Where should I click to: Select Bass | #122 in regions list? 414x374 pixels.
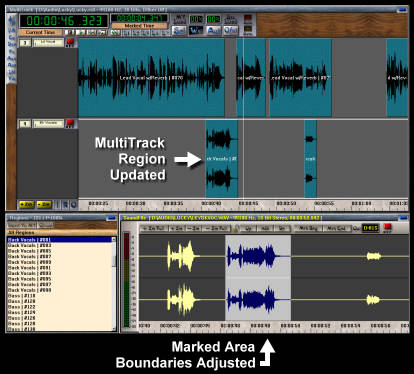coord(59,307)
